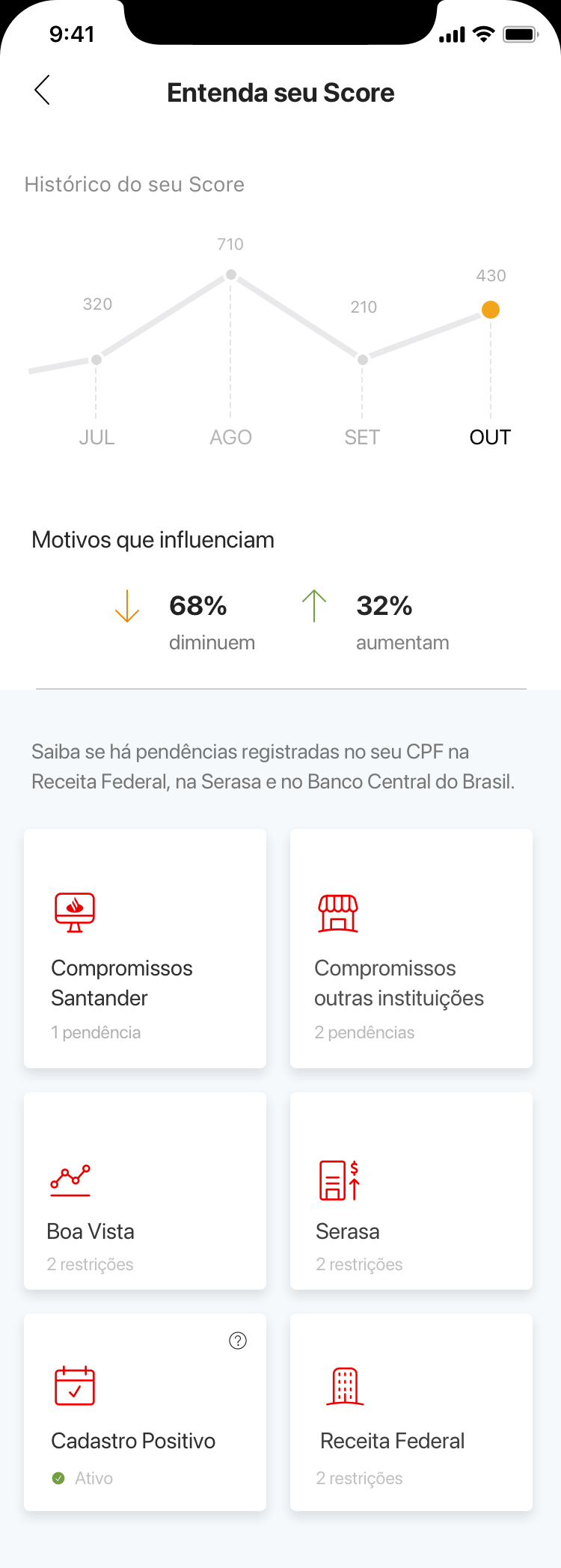Tap the Santander monitor icon
561x1568 pixels.
75,913
